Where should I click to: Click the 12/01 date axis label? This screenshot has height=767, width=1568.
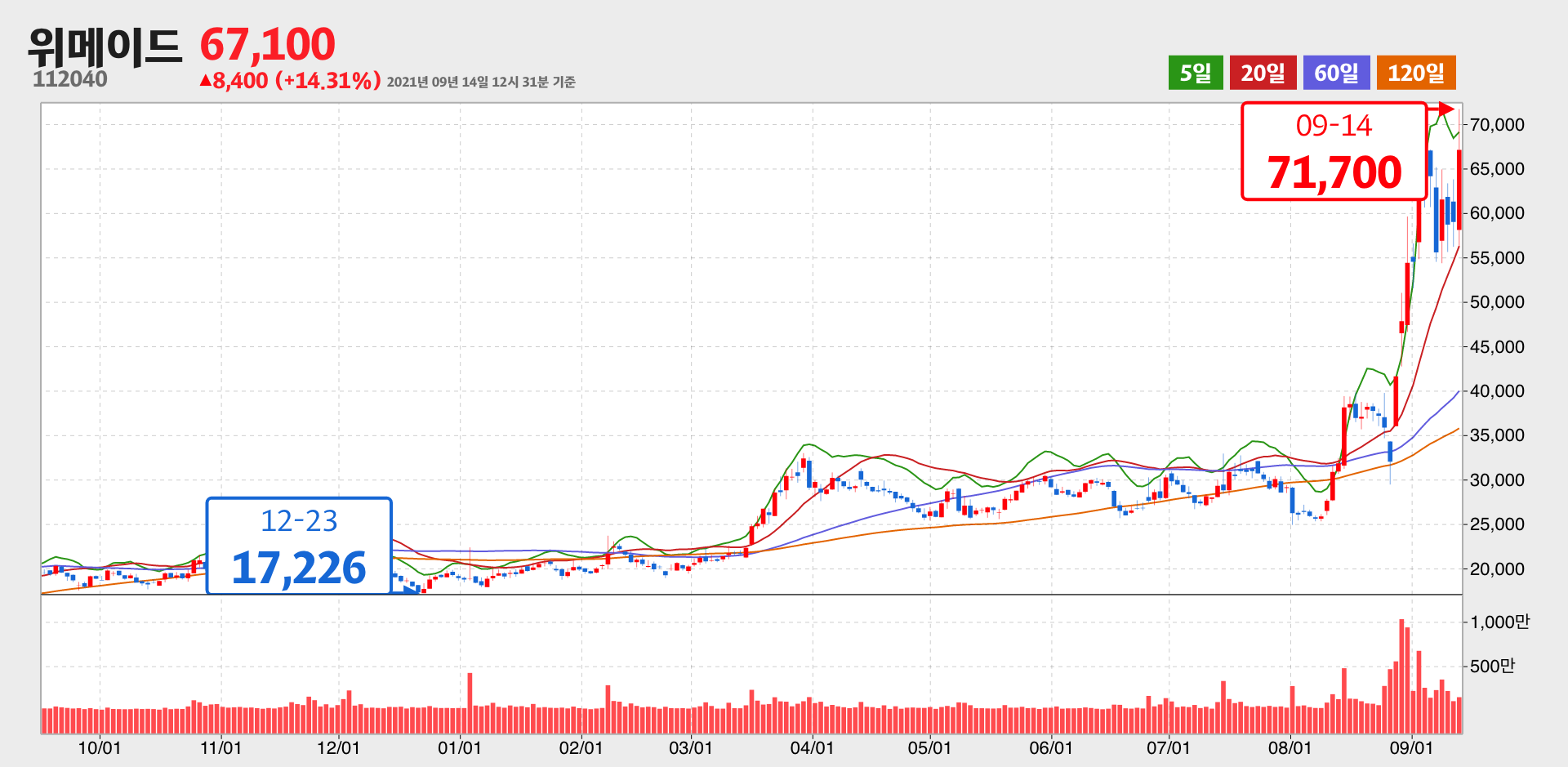tap(338, 747)
